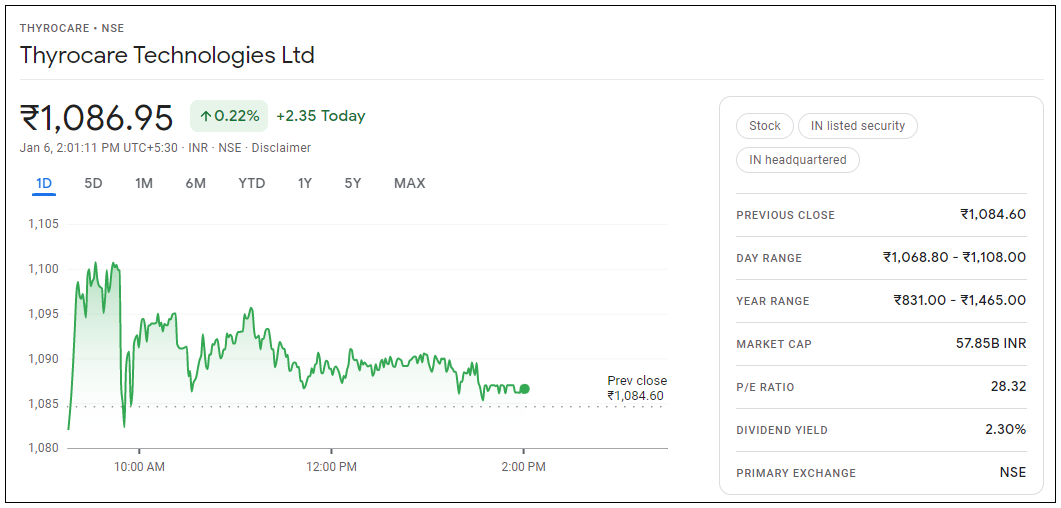Viewport: 1061px width, 508px height.
Task: Select the 1D chart range tab
Action: [44, 183]
